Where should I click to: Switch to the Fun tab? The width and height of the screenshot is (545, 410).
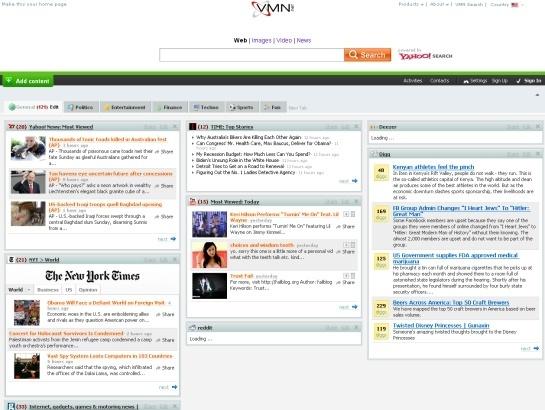point(273,107)
